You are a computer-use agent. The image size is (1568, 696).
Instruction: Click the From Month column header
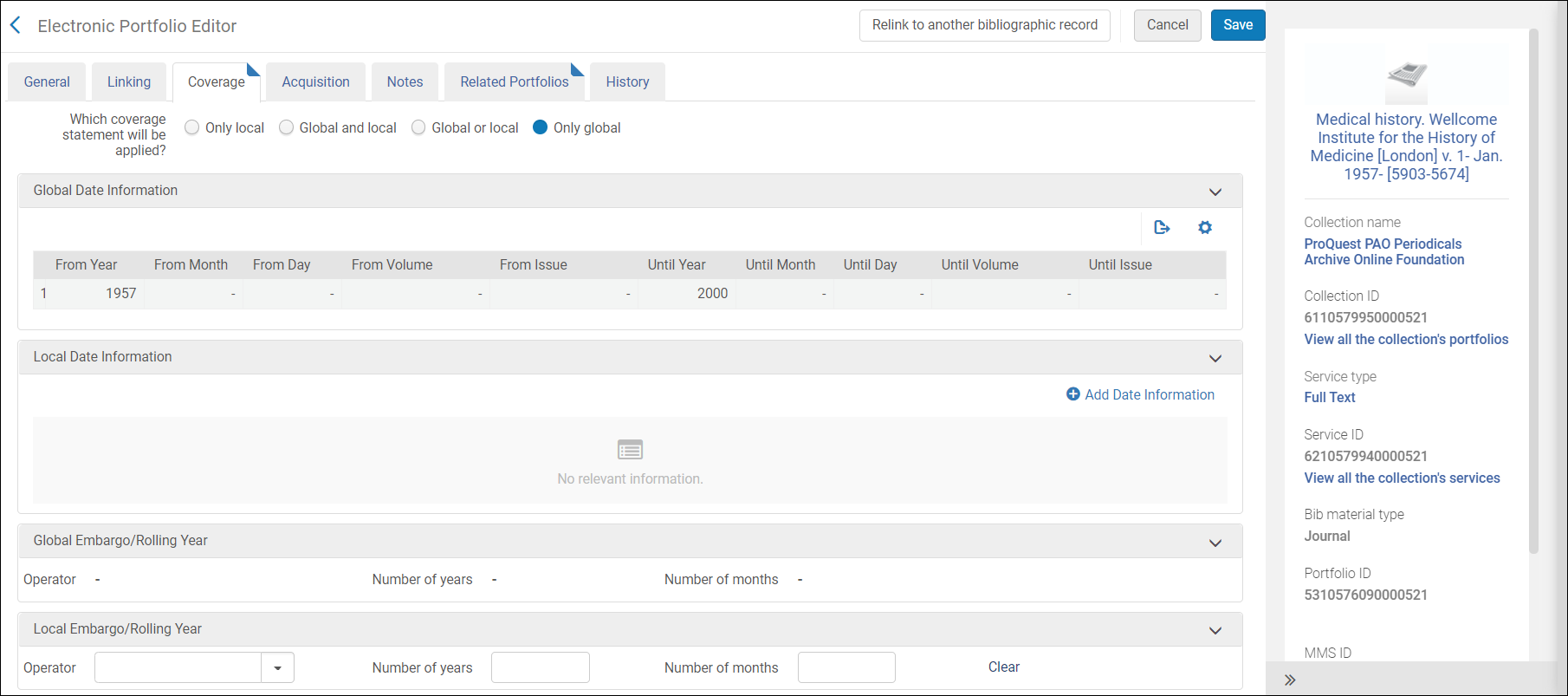[x=191, y=264]
